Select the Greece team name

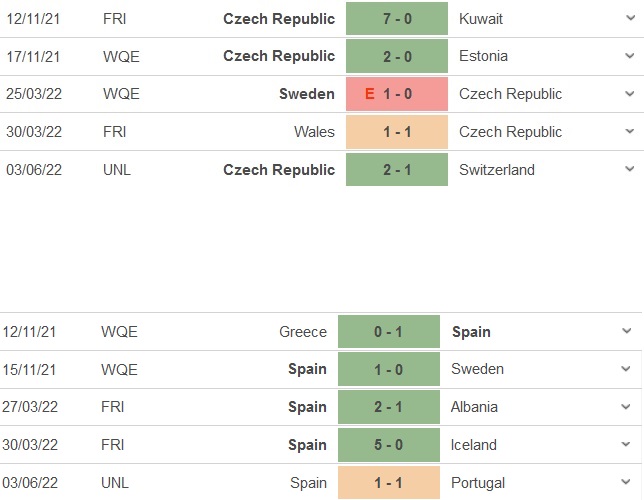click(303, 332)
